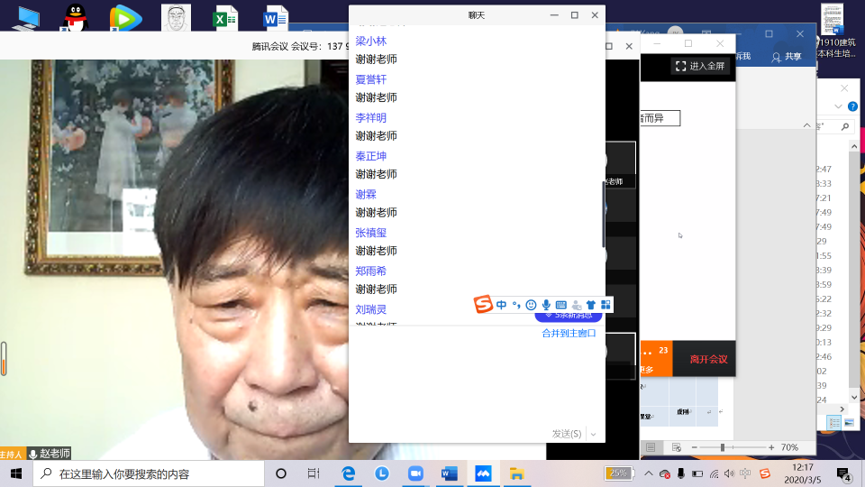Toggle Chinese/English mode 中 on Sogou bar
This screenshot has width=865, height=487.
click(x=501, y=304)
